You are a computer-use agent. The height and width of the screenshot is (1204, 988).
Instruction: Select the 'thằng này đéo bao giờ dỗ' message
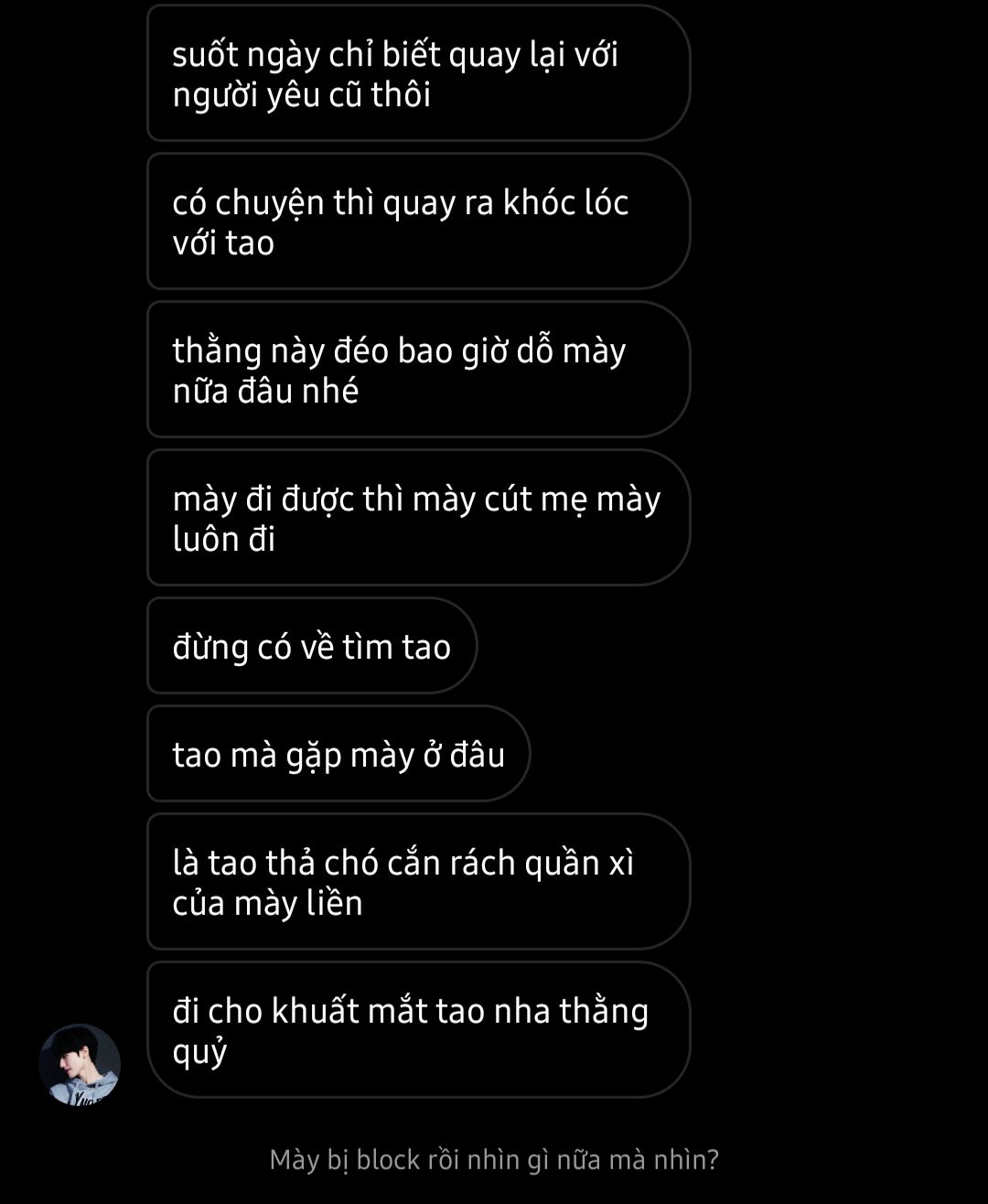click(418, 370)
